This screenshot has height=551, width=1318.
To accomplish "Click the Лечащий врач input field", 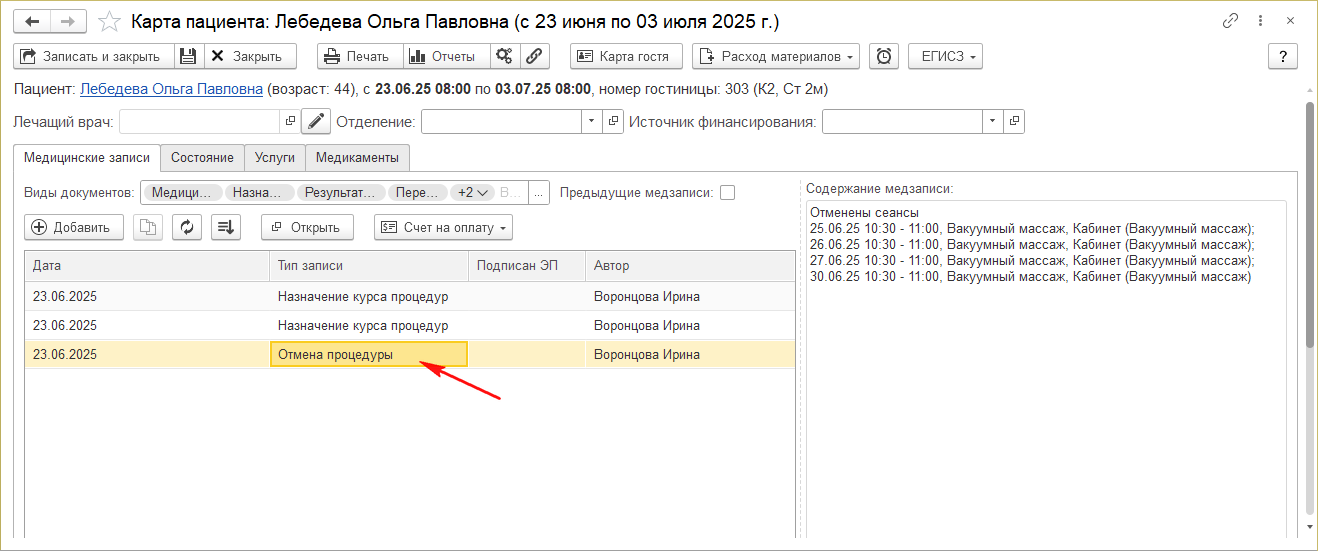I will (x=200, y=121).
